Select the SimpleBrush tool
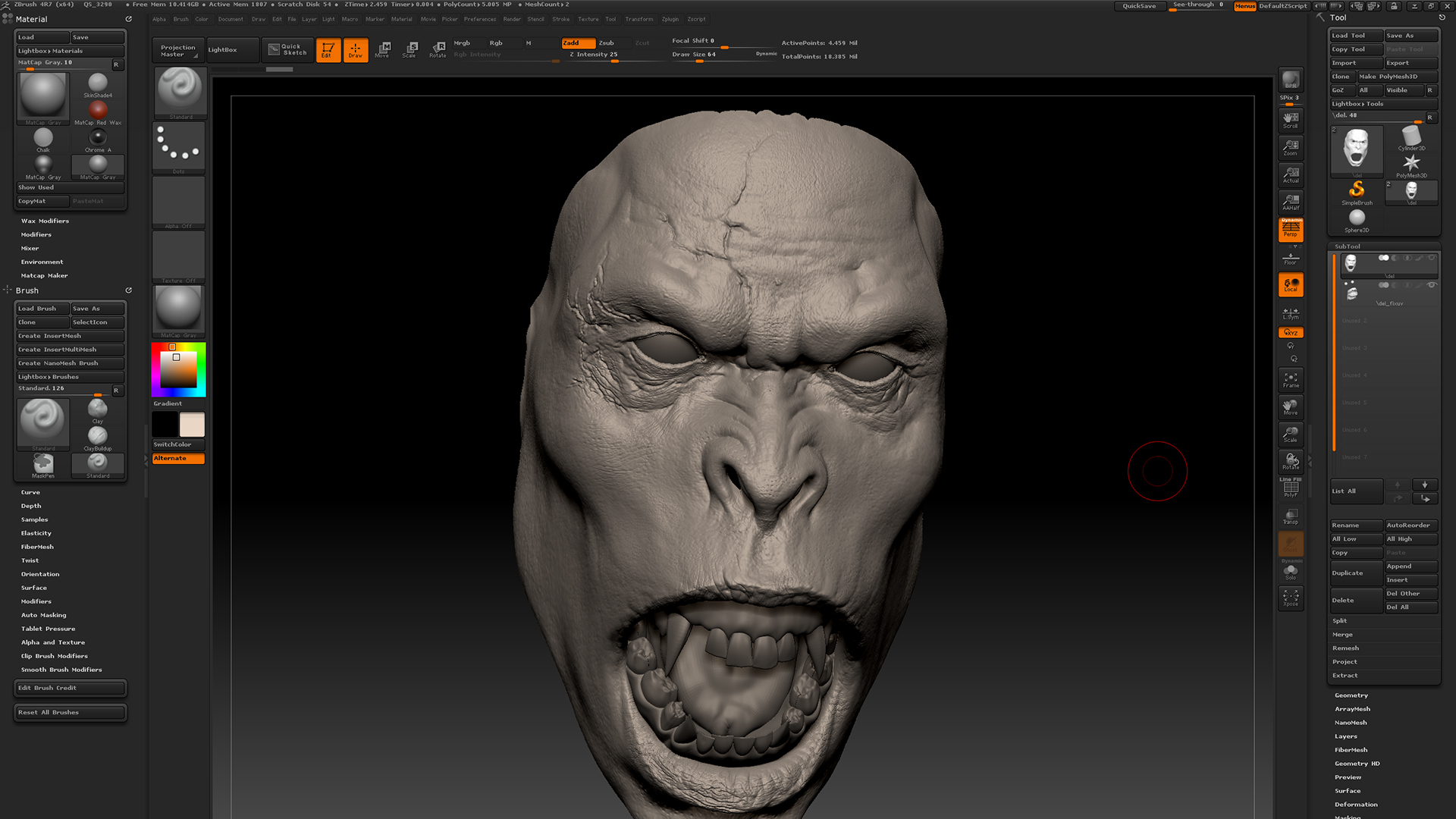Viewport: 1456px width, 819px height. tap(1357, 192)
